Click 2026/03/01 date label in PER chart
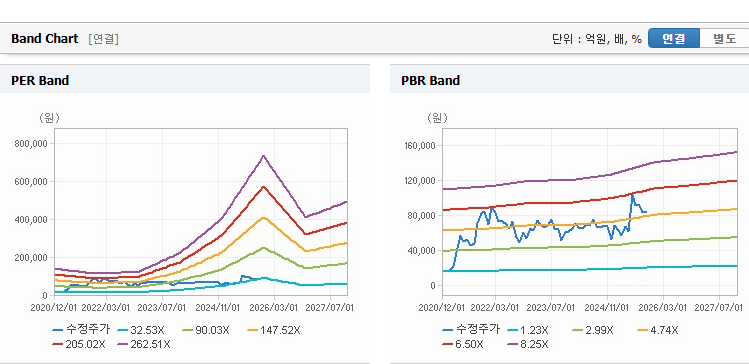Image resolution: width=749 pixels, height=364 pixels. pyautogui.click(x=274, y=307)
